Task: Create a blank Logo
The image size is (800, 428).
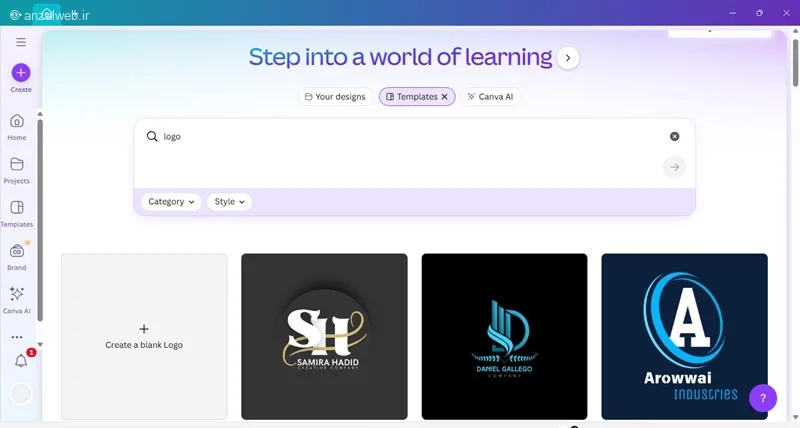Action: pos(144,337)
